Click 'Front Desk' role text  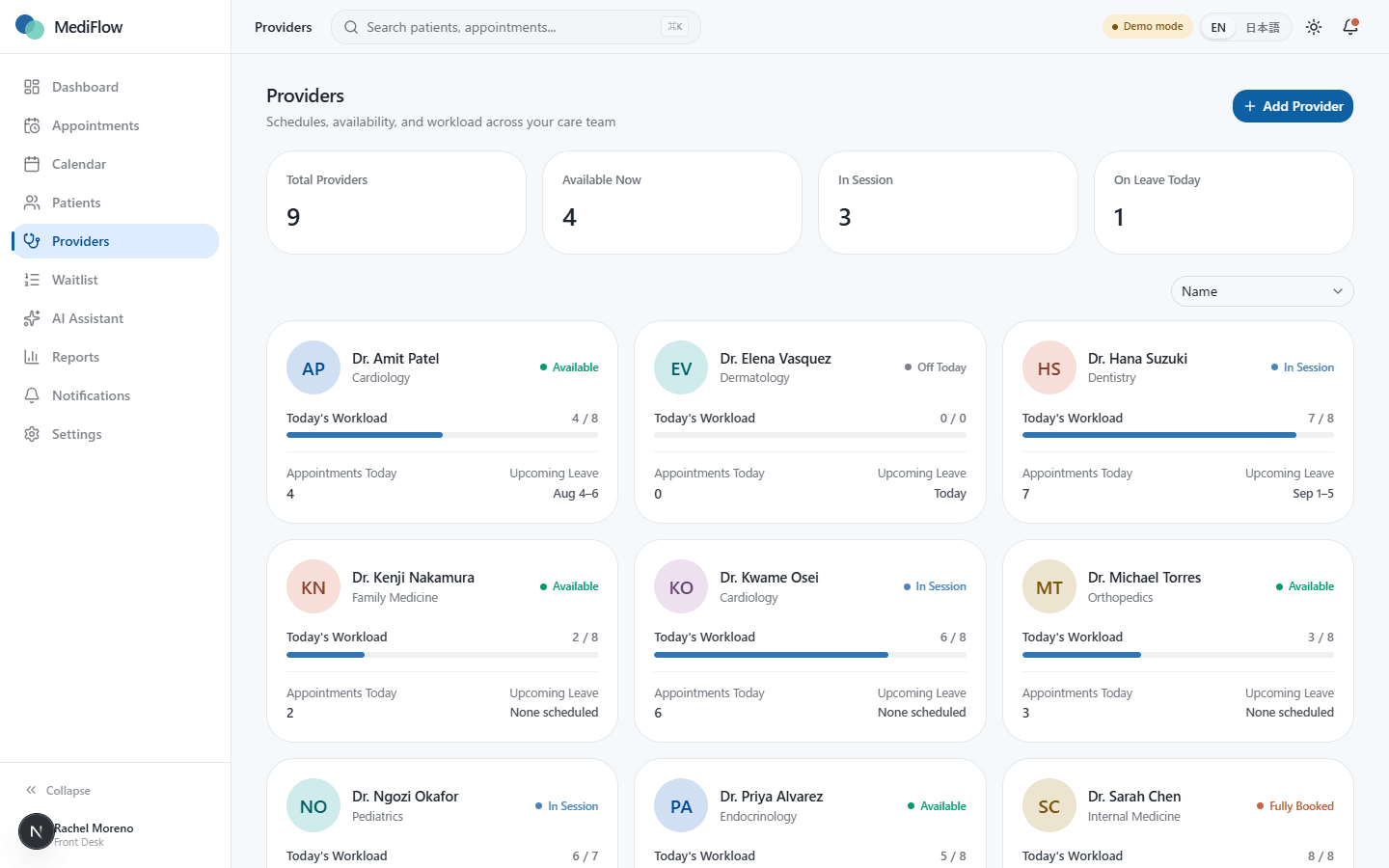79,842
